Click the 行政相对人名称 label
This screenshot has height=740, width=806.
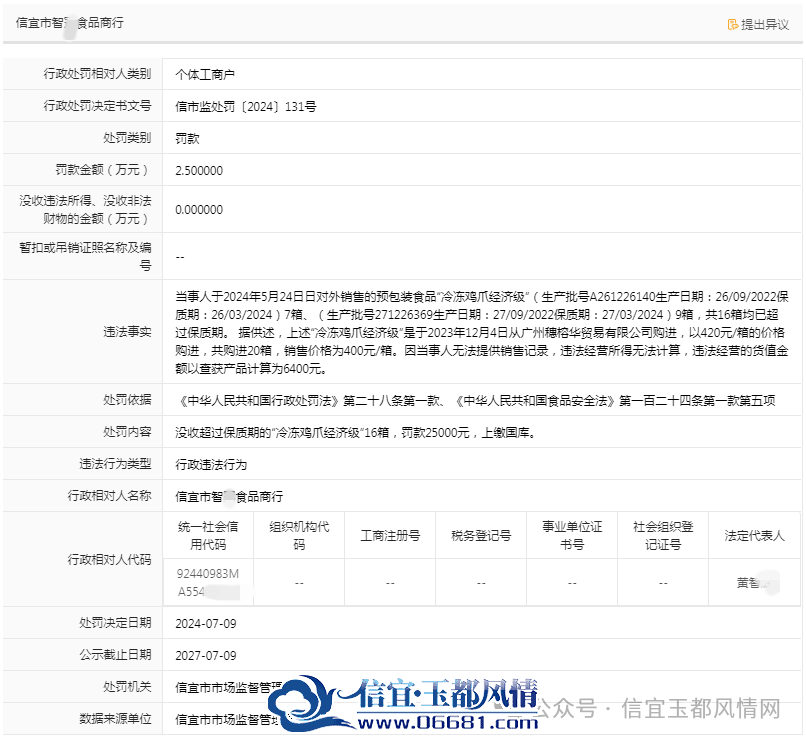(x=109, y=495)
